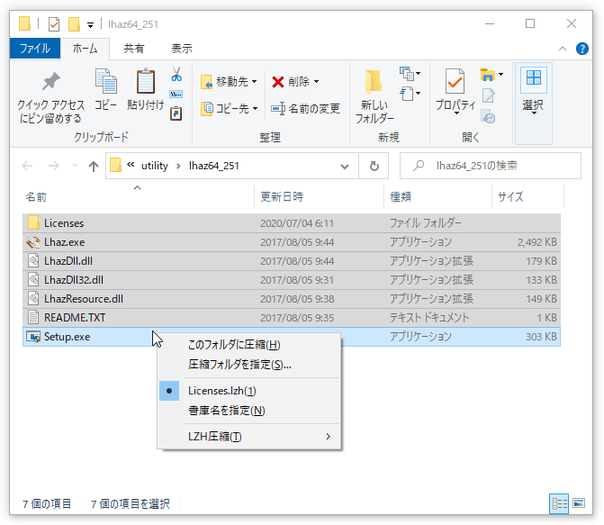
Task: Collapse the ribbon with the chevron
Action: (562, 49)
